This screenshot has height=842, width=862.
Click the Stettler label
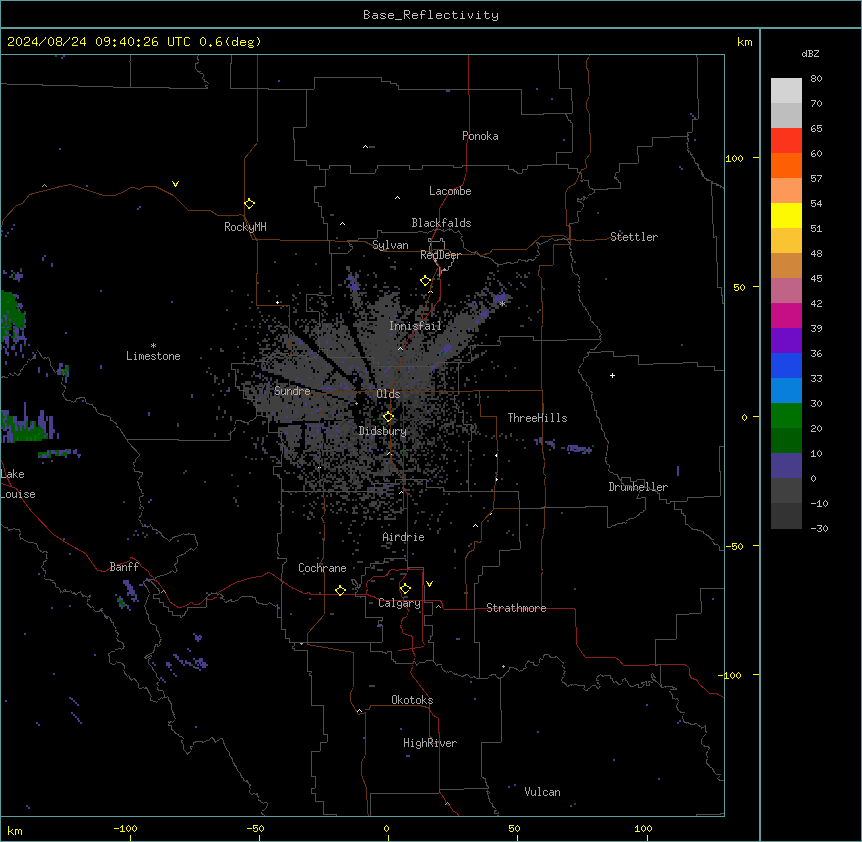click(634, 237)
